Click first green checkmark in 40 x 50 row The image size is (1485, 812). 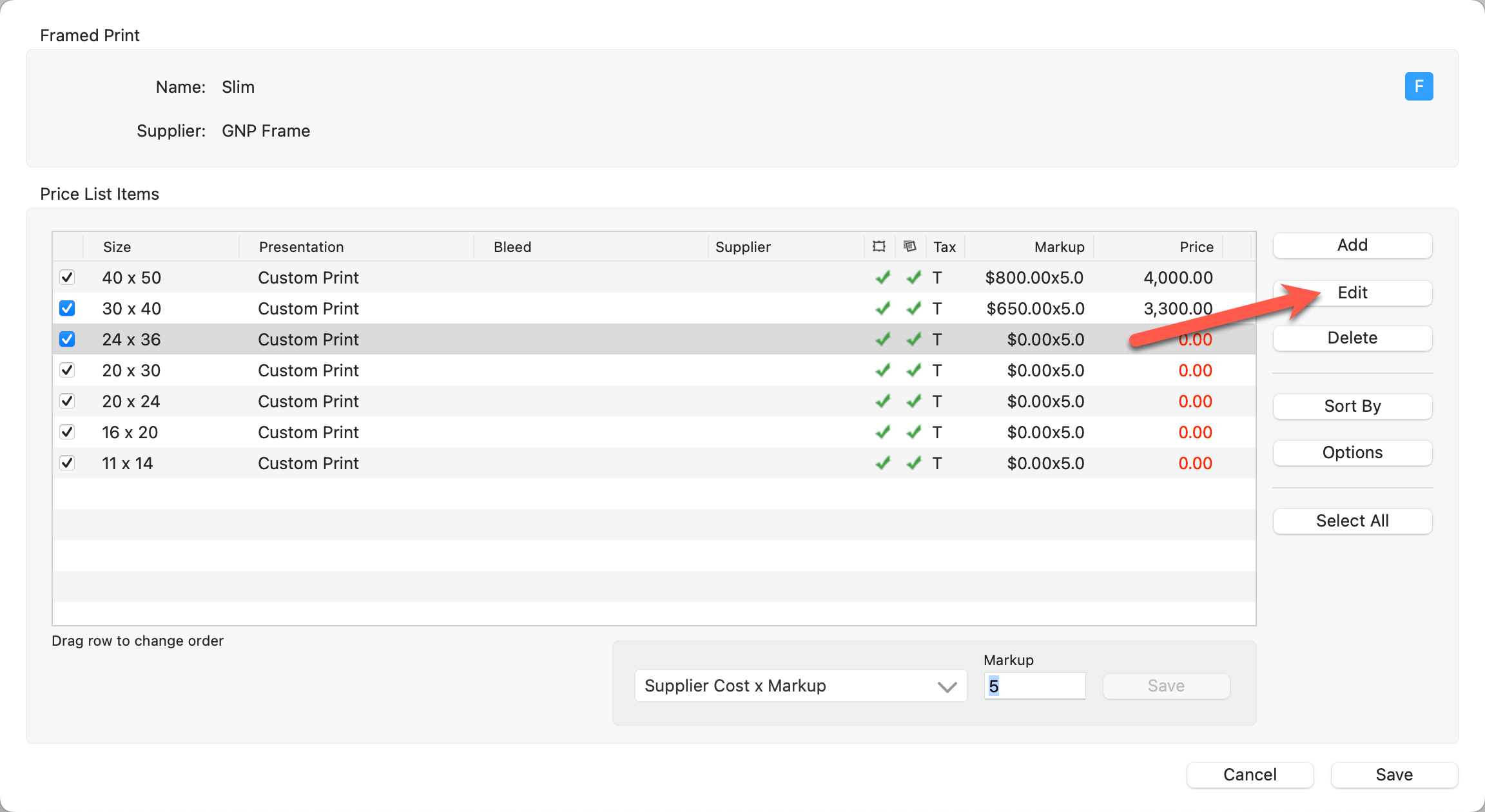[883, 278]
